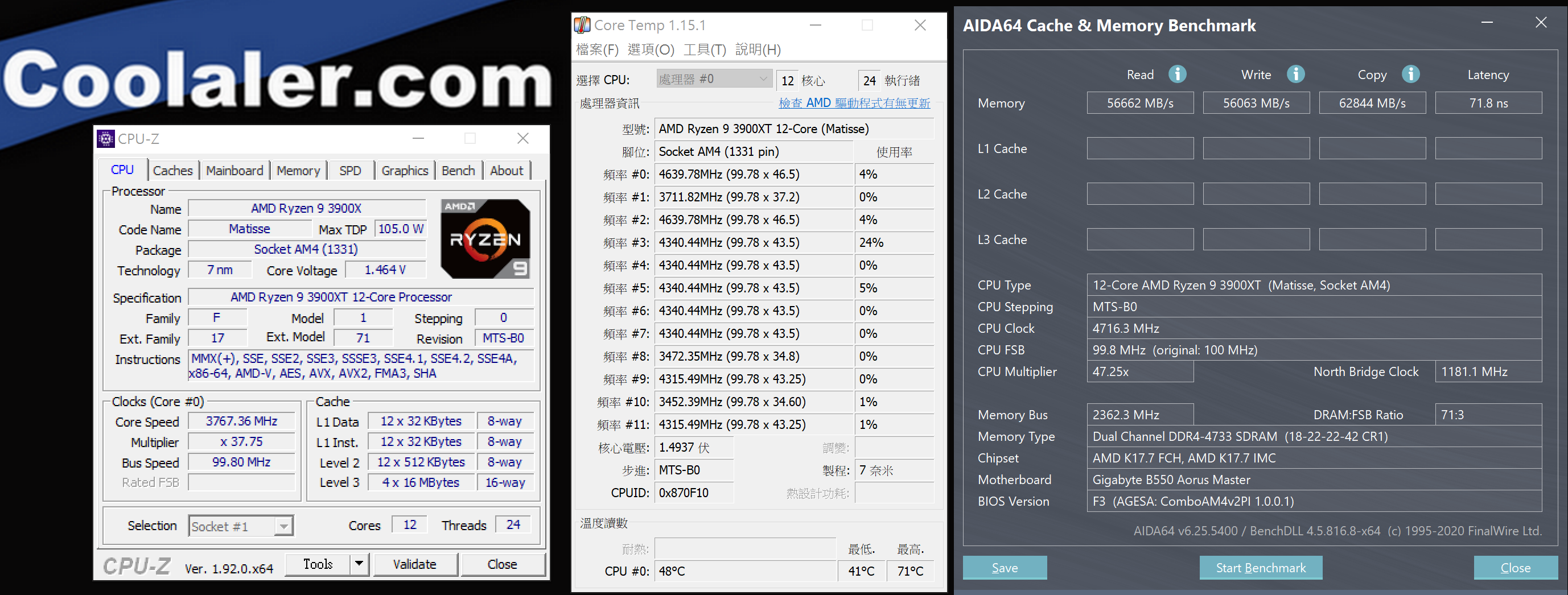Open the Bench tab in CPU-Z
The height and width of the screenshot is (595, 1568).
458,170
